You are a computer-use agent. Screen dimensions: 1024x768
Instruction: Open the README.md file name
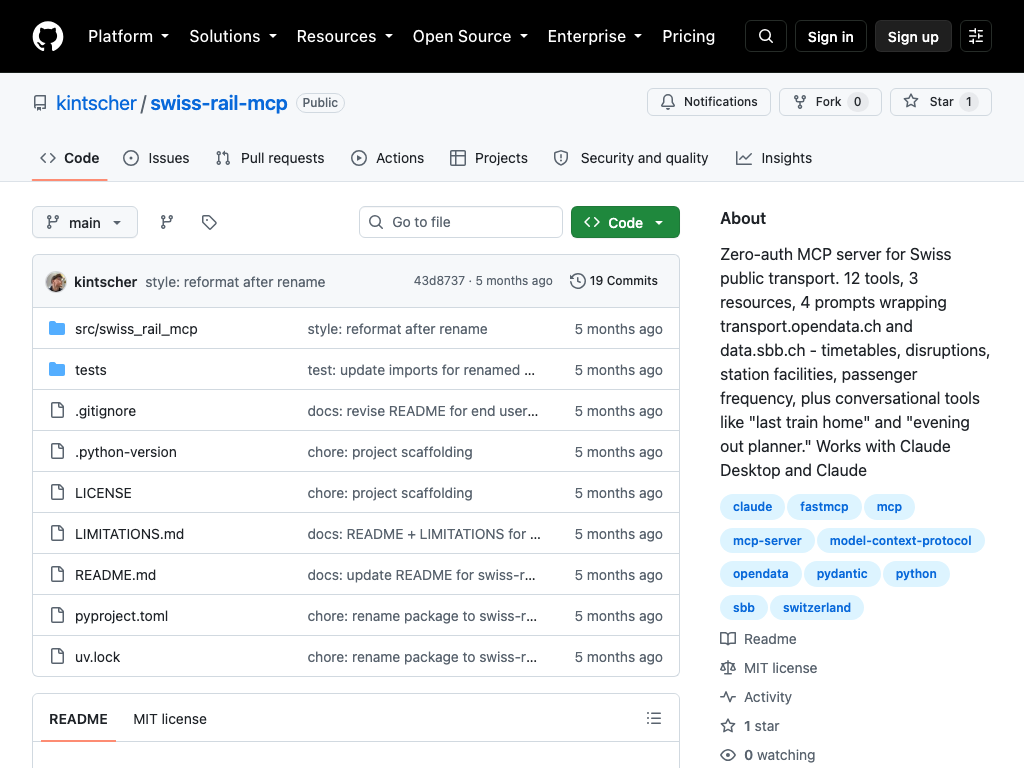[x=116, y=575]
